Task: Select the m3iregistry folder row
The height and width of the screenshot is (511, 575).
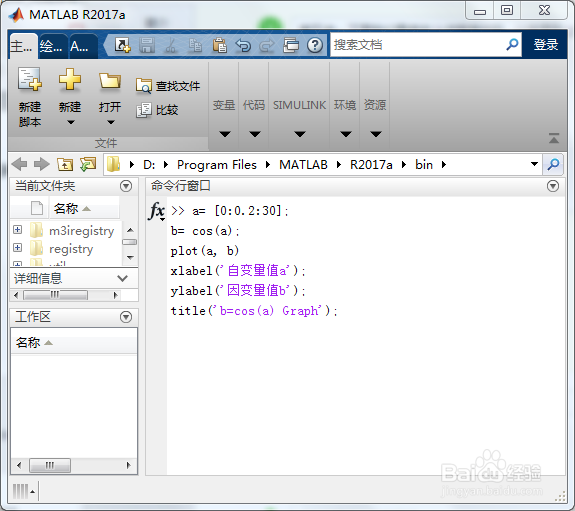Action: [x=66, y=231]
